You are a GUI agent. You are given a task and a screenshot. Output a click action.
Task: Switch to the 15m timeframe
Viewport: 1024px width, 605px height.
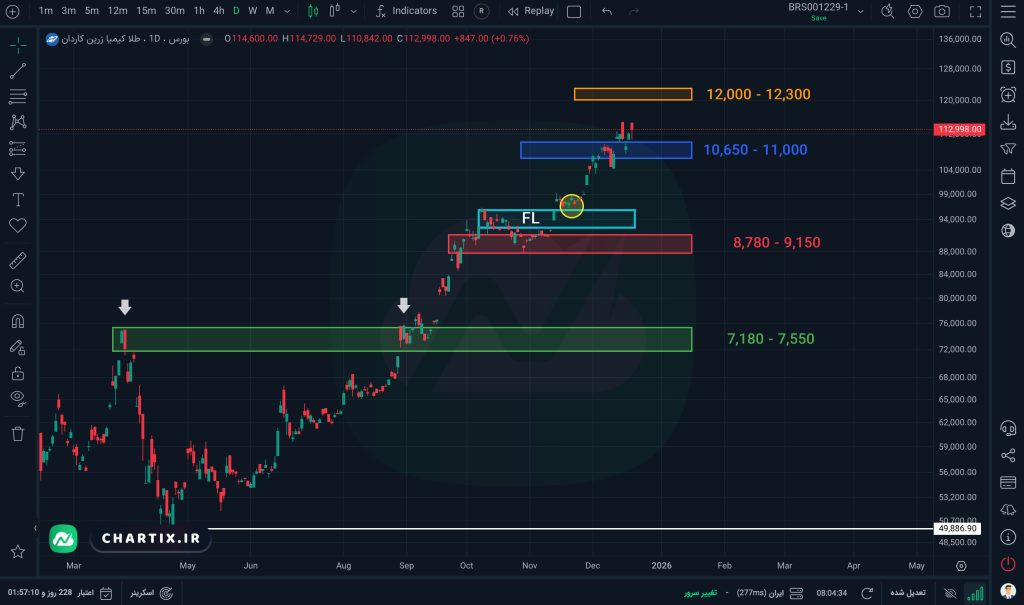coord(146,11)
